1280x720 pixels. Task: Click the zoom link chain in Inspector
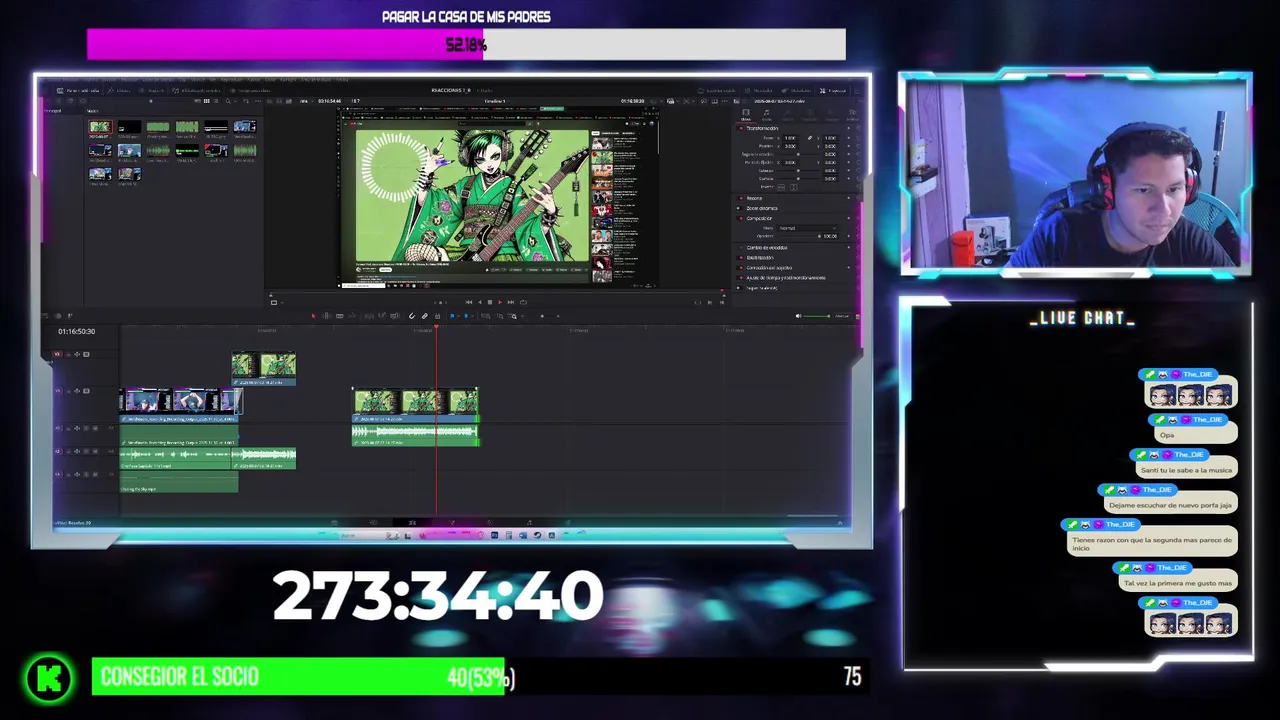tap(810, 138)
